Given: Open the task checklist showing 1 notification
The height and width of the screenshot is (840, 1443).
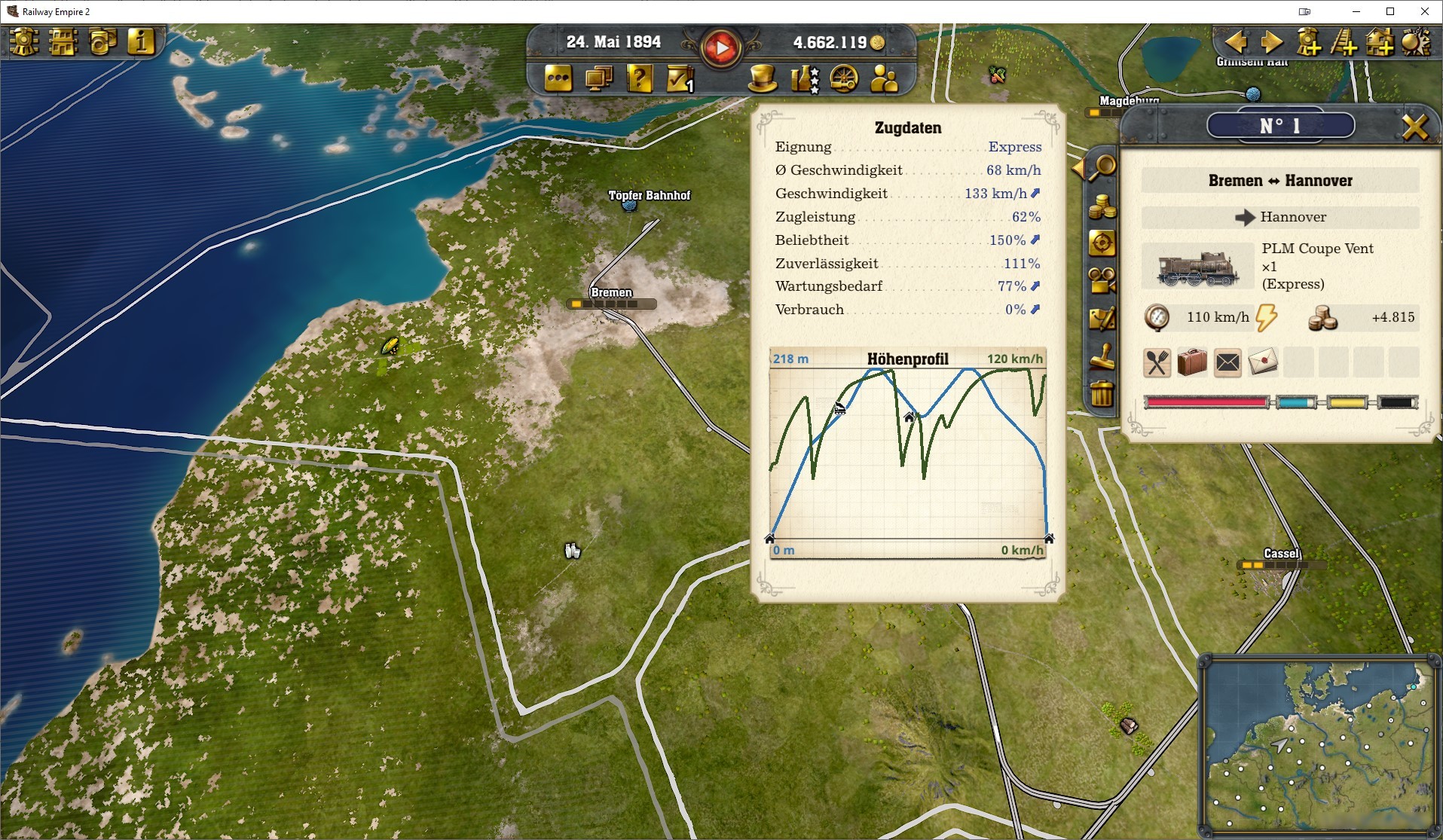Looking at the screenshot, I should tap(679, 78).
